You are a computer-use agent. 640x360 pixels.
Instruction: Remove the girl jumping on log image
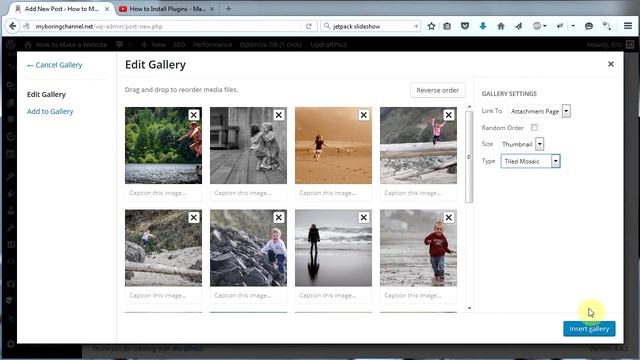tap(449, 115)
